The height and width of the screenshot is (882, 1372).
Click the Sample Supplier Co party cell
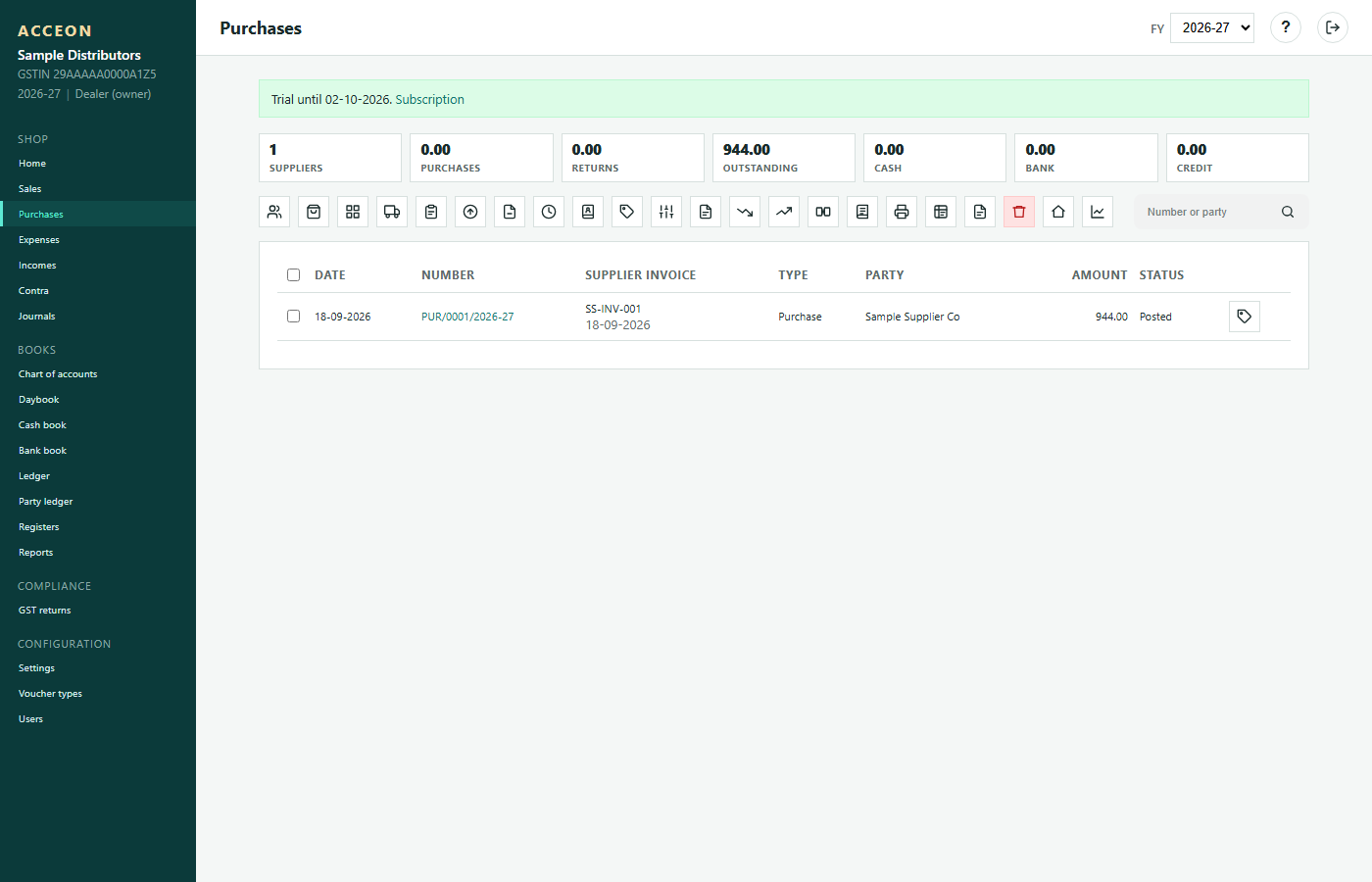tap(912, 317)
